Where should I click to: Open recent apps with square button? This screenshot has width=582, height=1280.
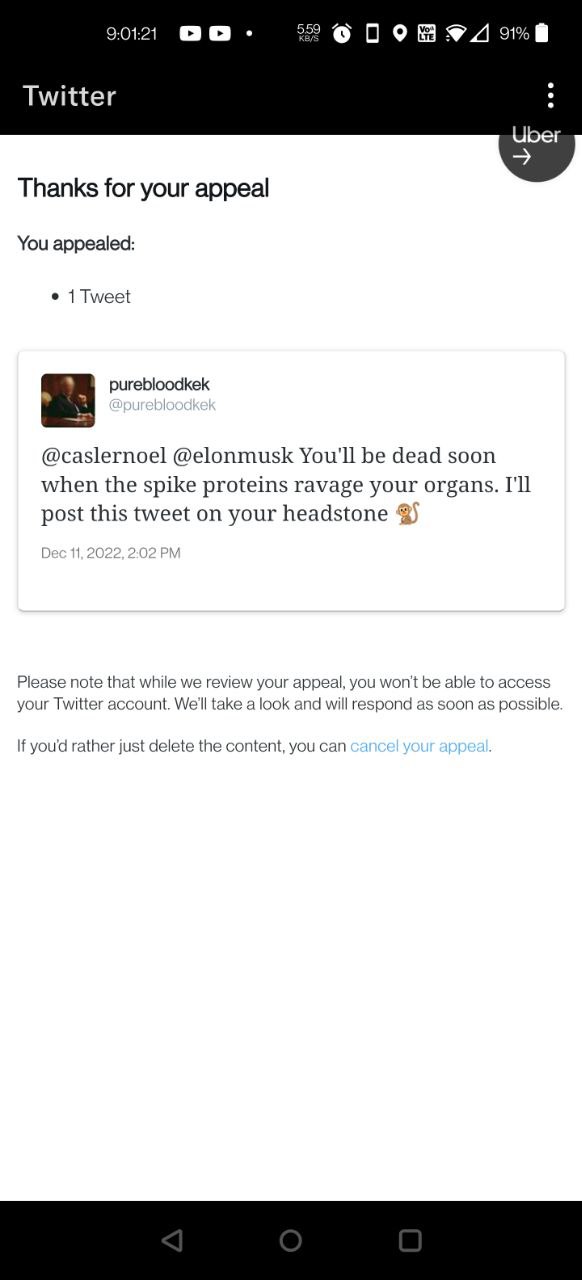[410, 1240]
